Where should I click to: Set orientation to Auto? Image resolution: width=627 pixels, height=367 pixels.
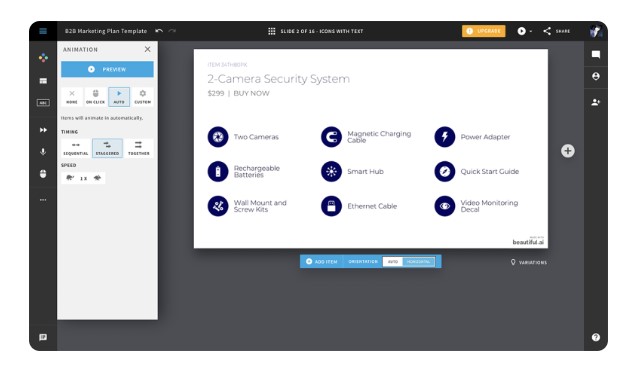(x=393, y=261)
